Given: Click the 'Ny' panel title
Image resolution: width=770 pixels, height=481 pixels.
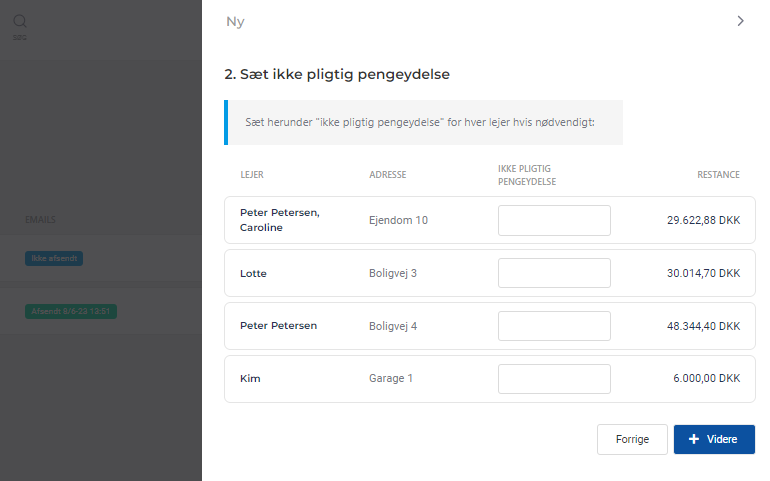Looking at the screenshot, I should pos(235,21).
